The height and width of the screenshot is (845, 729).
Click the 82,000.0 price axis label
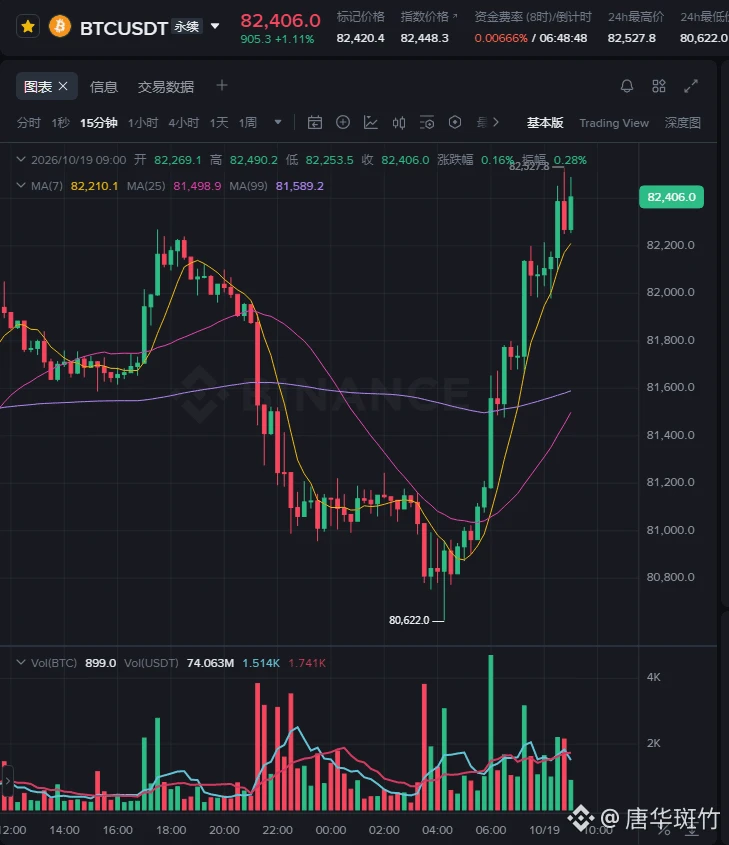coord(670,292)
